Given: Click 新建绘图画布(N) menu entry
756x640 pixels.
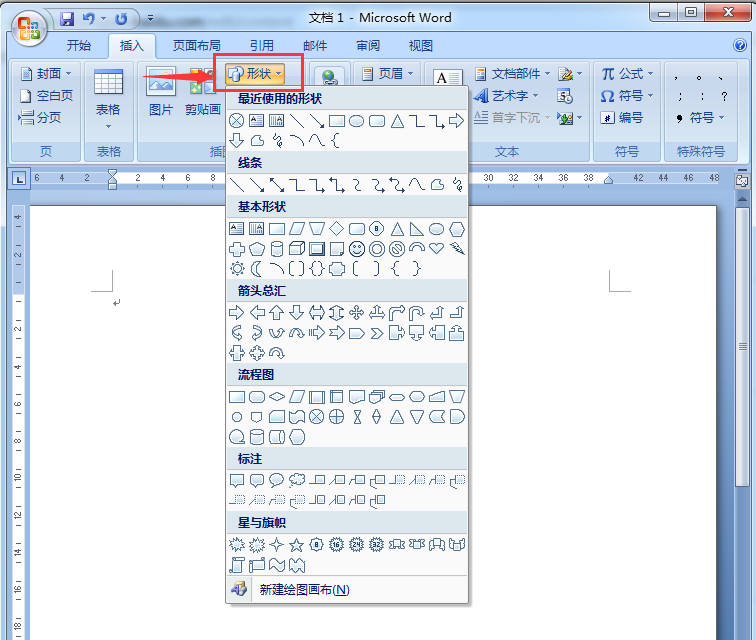Looking at the screenshot, I should point(347,589).
